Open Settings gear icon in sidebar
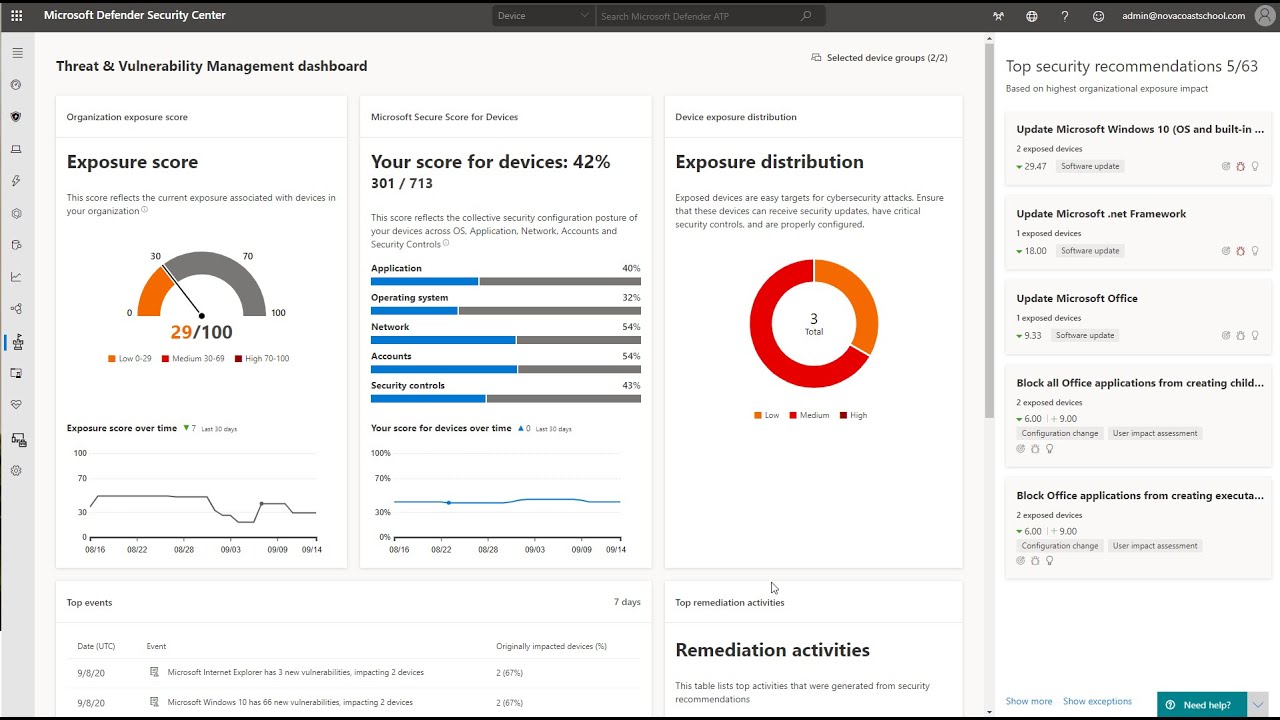The image size is (1280, 720). (x=16, y=470)
